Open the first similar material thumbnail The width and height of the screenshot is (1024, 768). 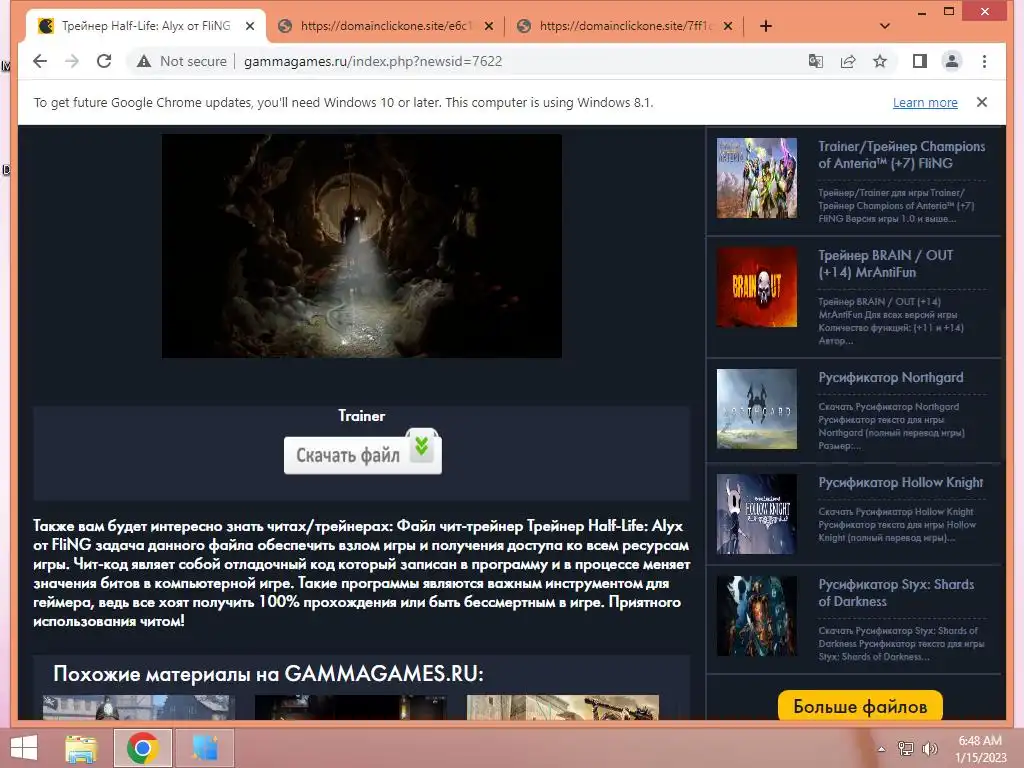138,707
